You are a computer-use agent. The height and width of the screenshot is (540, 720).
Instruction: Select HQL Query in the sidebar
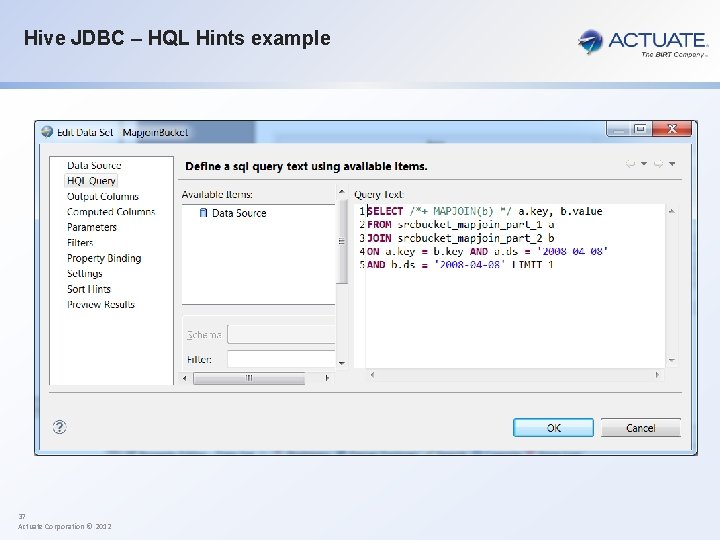(91, 181)
